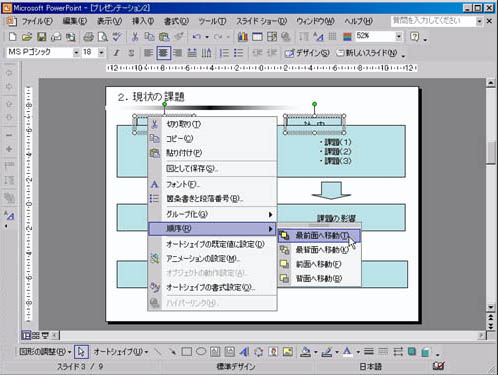
Task: Click Insert WordArt icon
Action: click(x=244, y=352)
